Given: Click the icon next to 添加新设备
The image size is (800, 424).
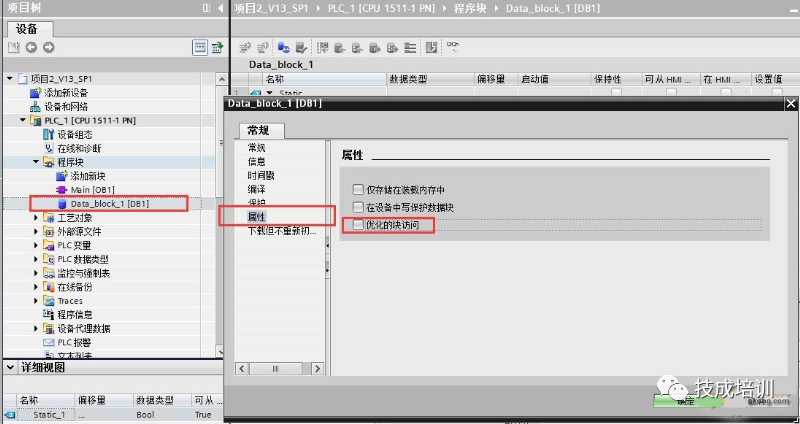Looking at the screenshot, I should pos(35,92).
